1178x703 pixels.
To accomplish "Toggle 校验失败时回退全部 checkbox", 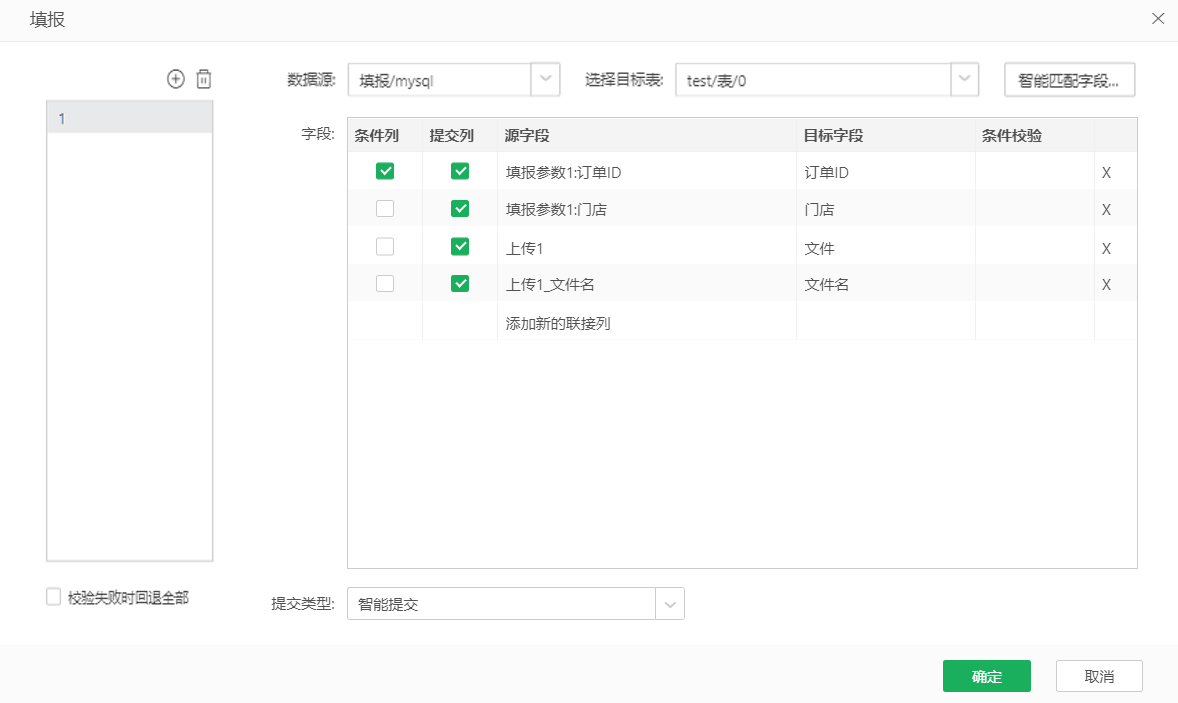I will [x=54, y=597].
